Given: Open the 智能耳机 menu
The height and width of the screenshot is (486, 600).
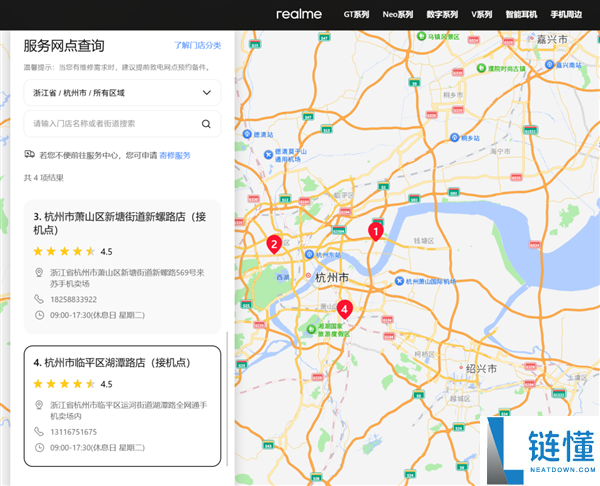Looking at the screenshot, I should (x=521, y=15).
